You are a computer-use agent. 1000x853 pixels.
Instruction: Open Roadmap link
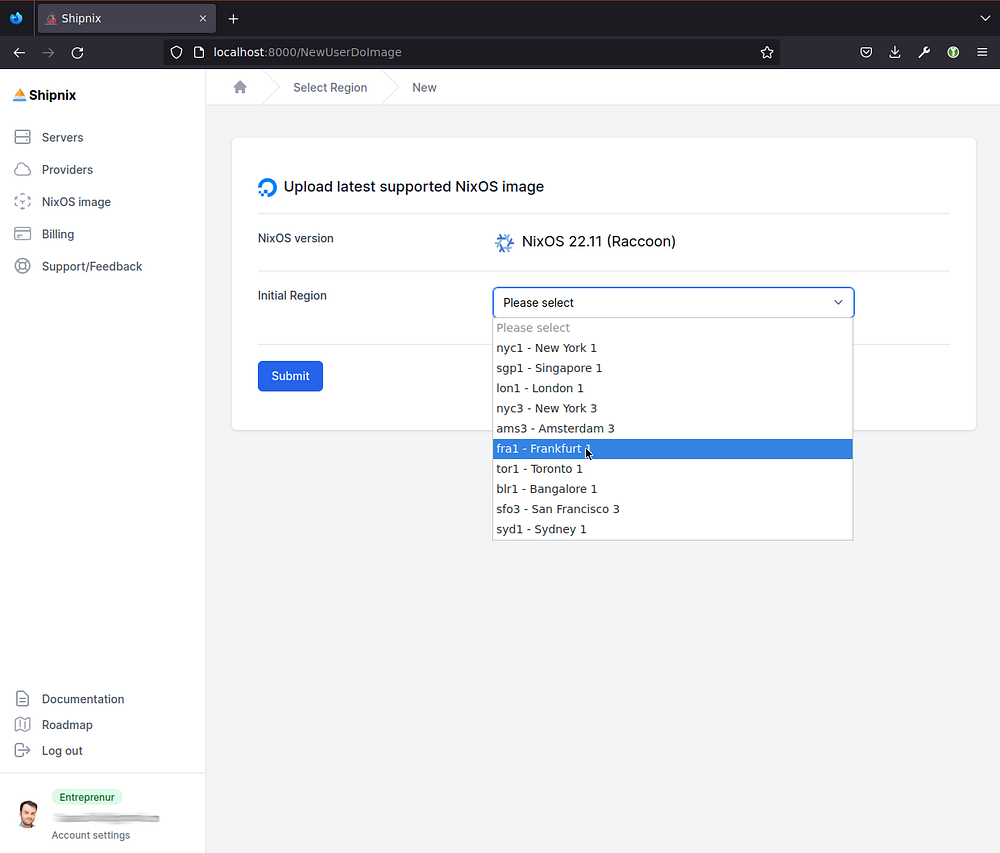pos(67,725)
